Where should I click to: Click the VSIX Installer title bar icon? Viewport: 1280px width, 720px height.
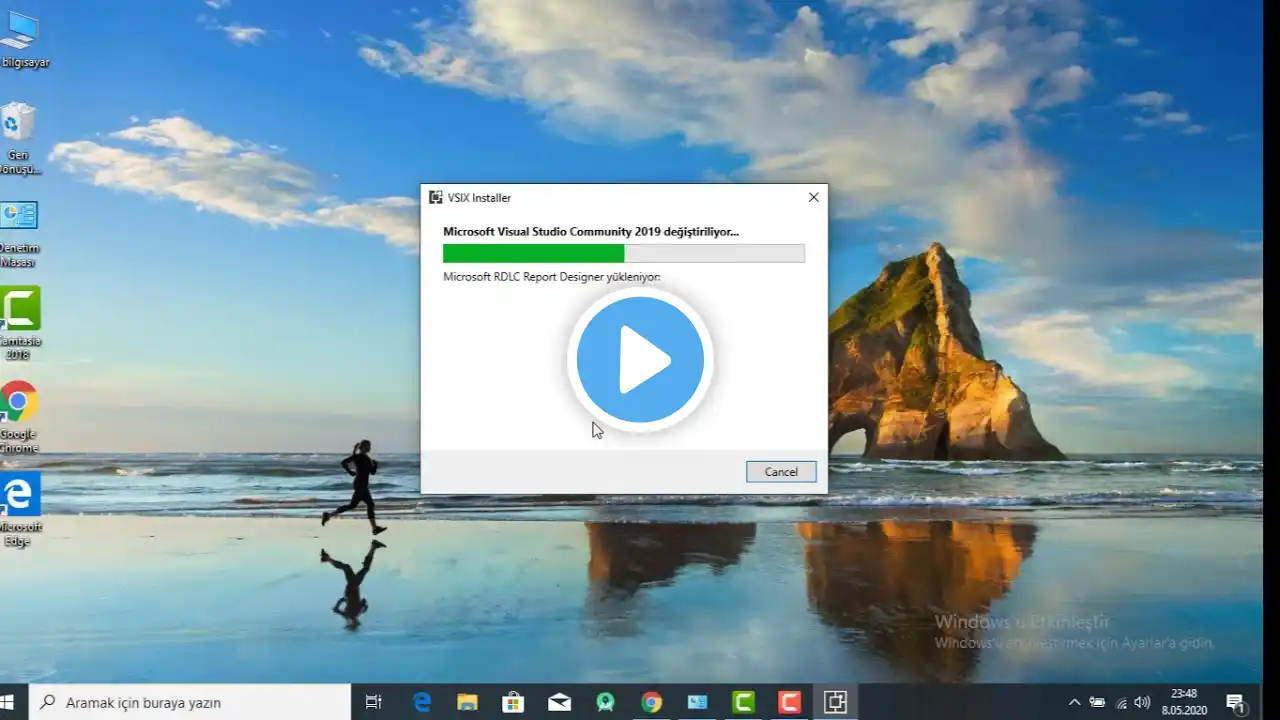pyautogui.click(x=436, y=198)
